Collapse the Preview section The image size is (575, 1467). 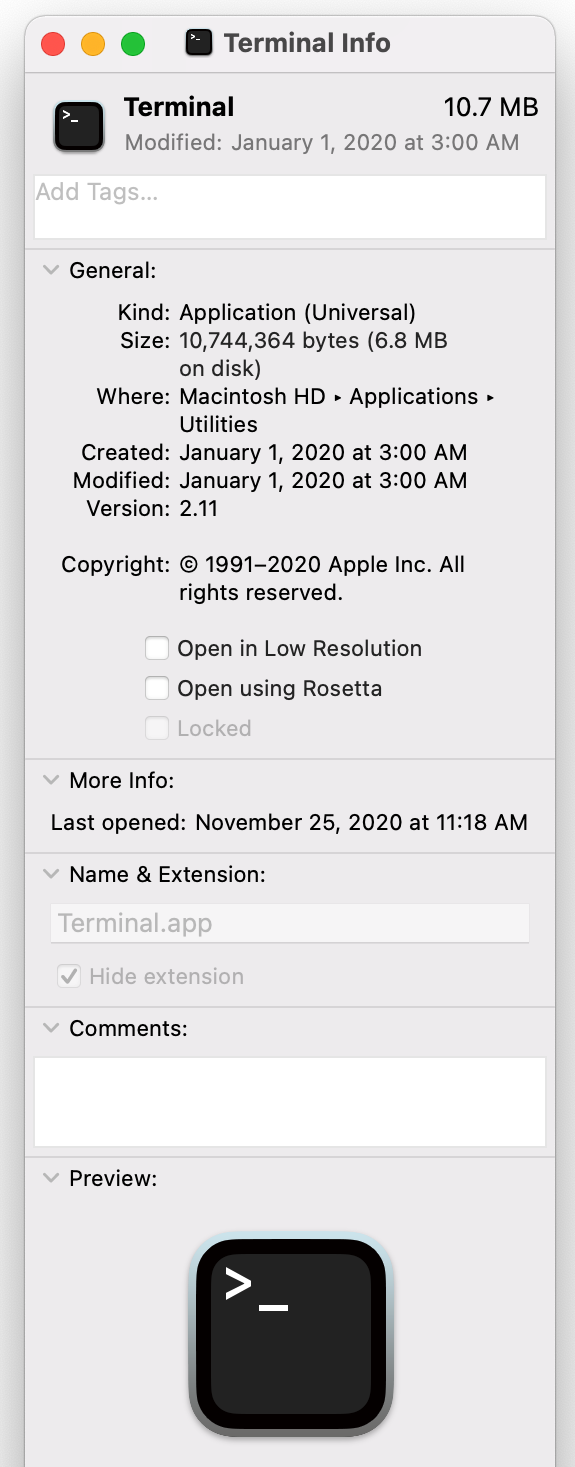coord(51,1178)
